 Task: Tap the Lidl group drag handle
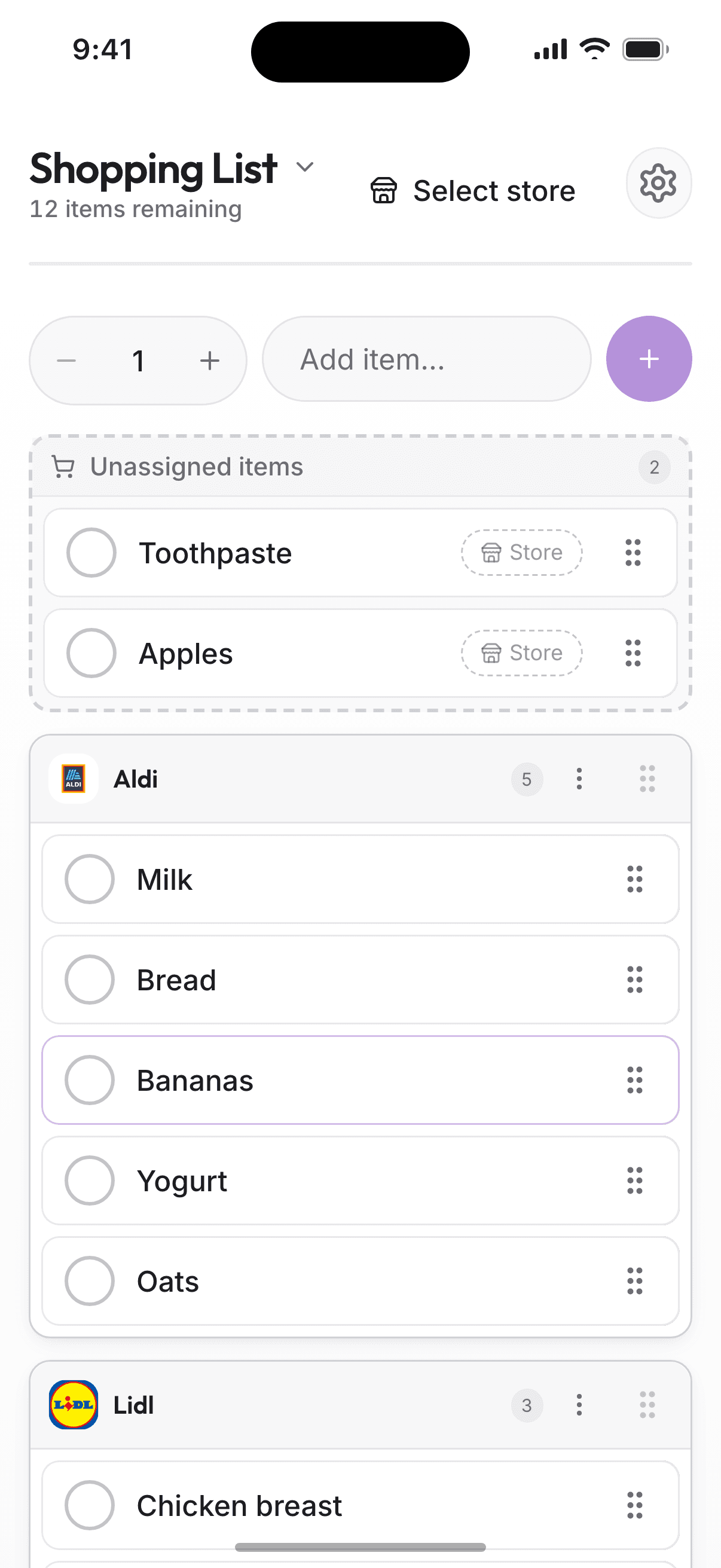point(647,1405)
